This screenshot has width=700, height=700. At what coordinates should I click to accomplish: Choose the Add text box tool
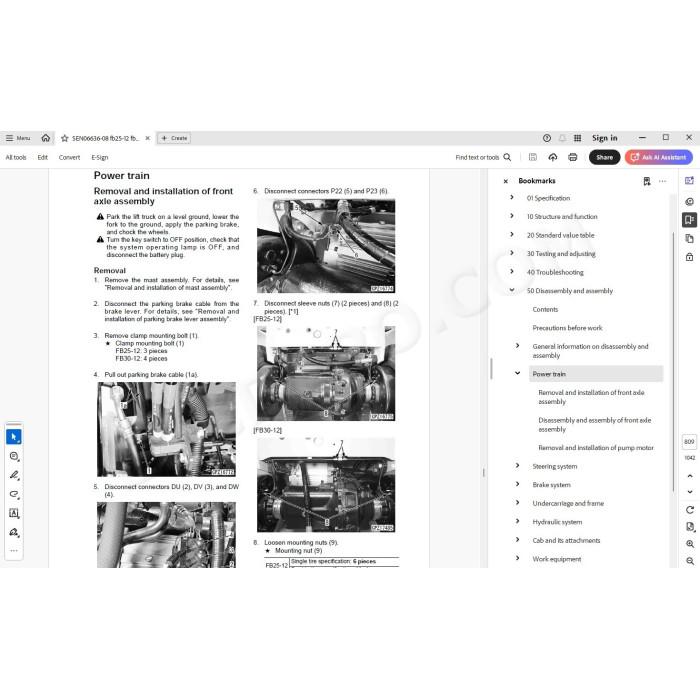coord(14,513)
